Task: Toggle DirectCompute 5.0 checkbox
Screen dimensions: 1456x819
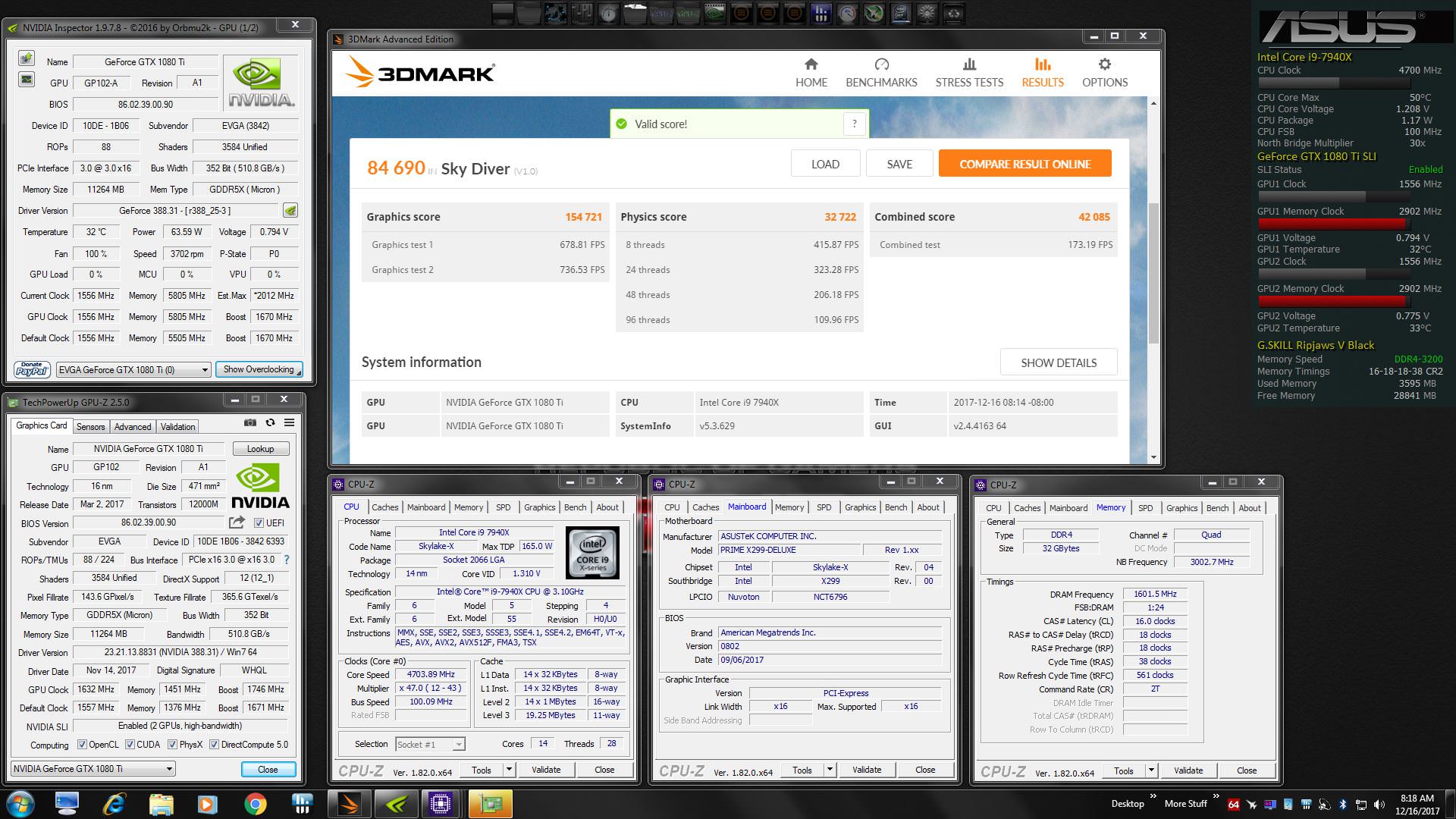Action: click(x=214, y=745)
